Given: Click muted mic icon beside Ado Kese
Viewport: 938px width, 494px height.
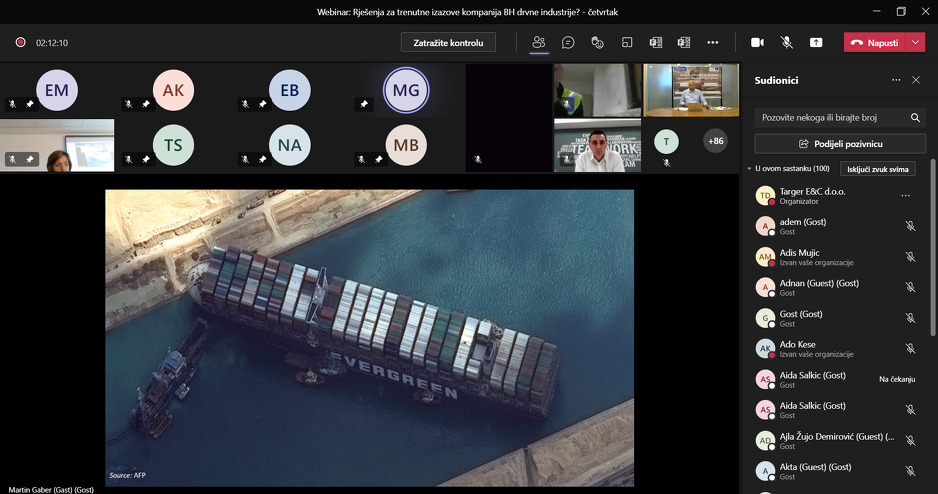Looking at the screenshot, I should tap(910, 349).
